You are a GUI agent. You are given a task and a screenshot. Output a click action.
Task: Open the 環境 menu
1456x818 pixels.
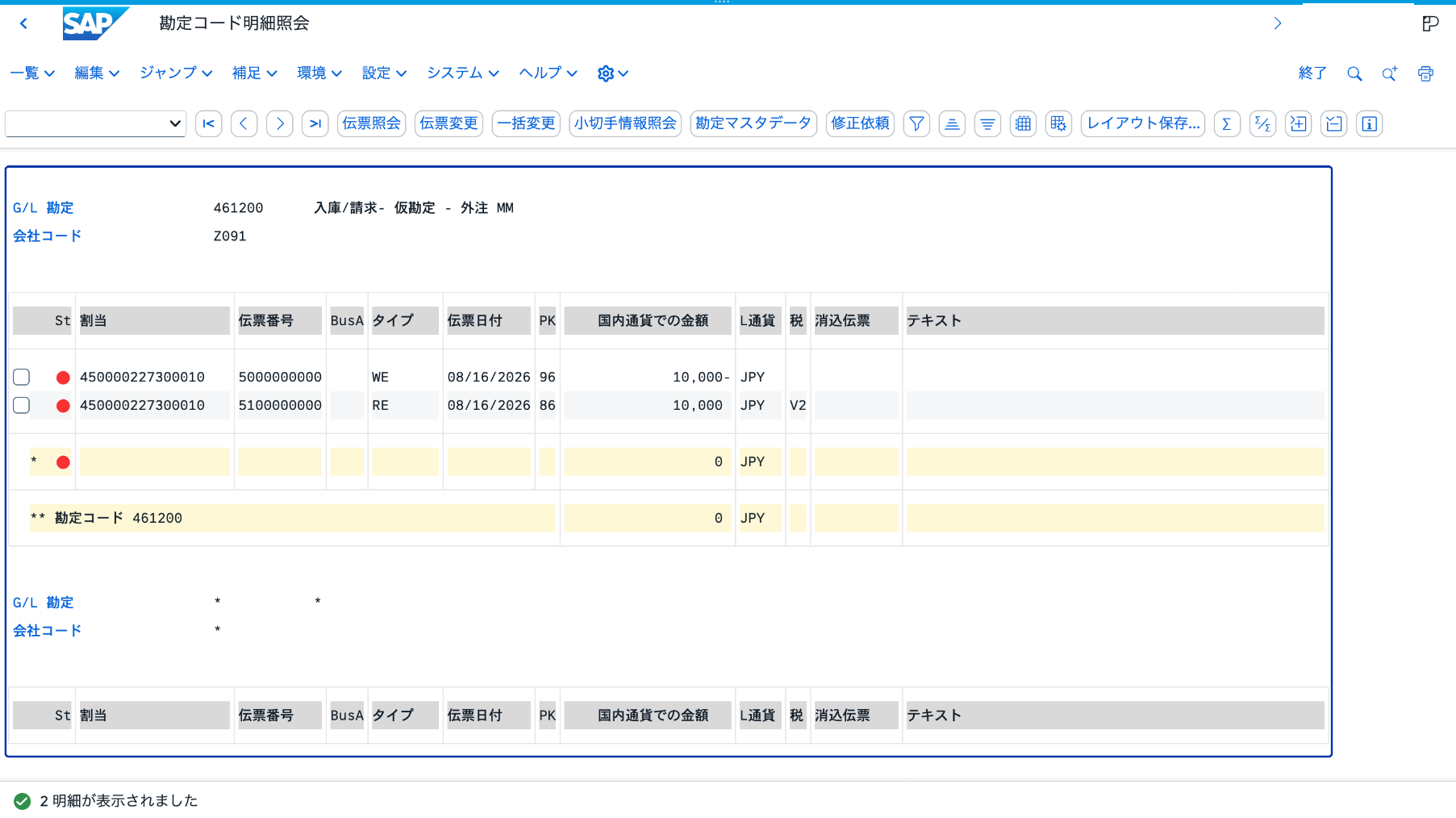coord(319,73)
